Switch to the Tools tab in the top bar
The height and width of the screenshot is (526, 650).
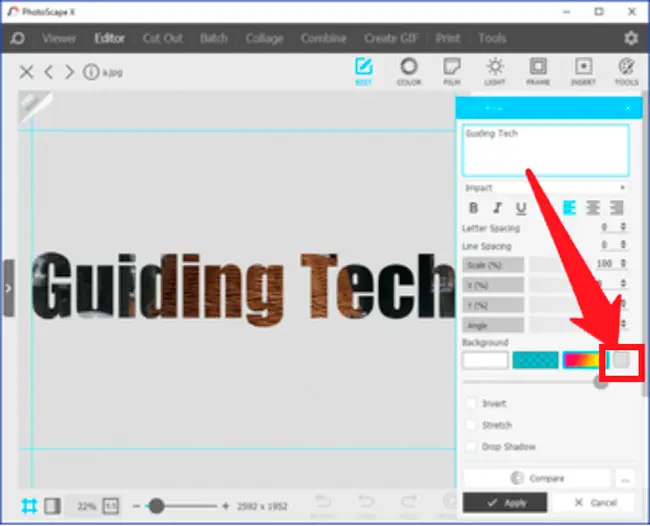pos(492,38)
